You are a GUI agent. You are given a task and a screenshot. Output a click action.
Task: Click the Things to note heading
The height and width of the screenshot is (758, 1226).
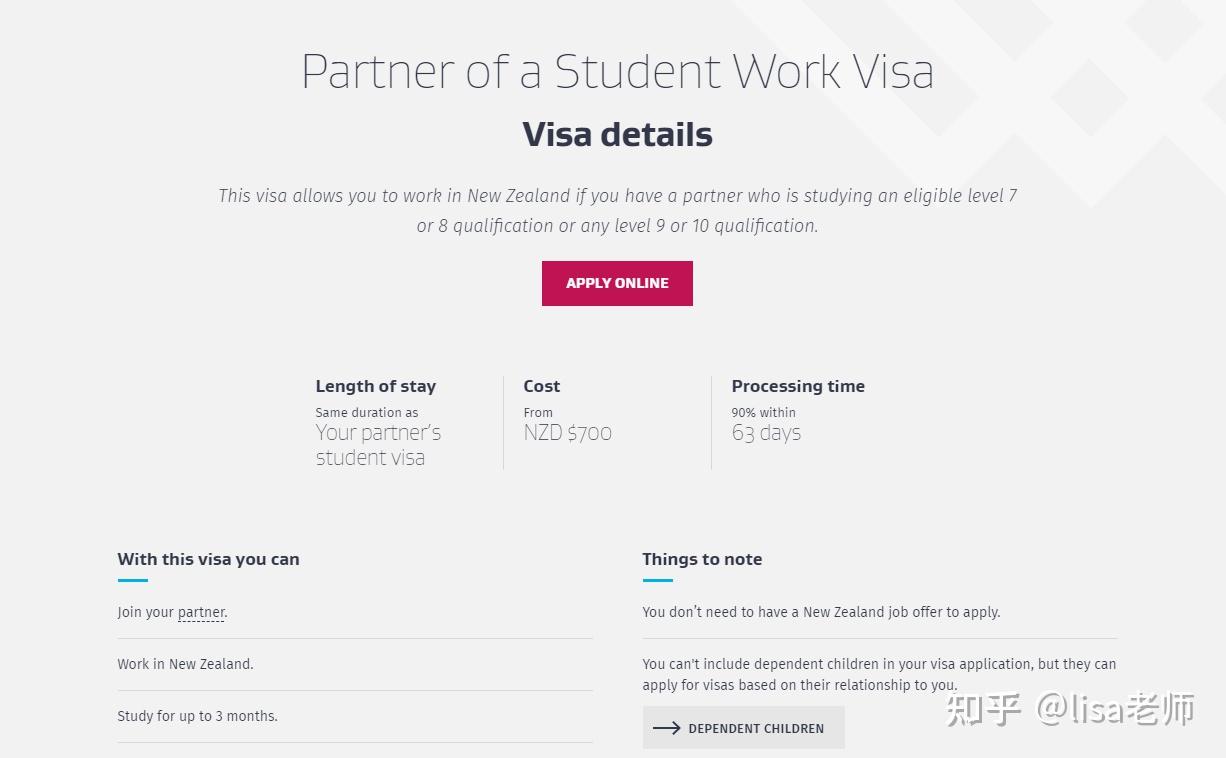pos(702,559)
